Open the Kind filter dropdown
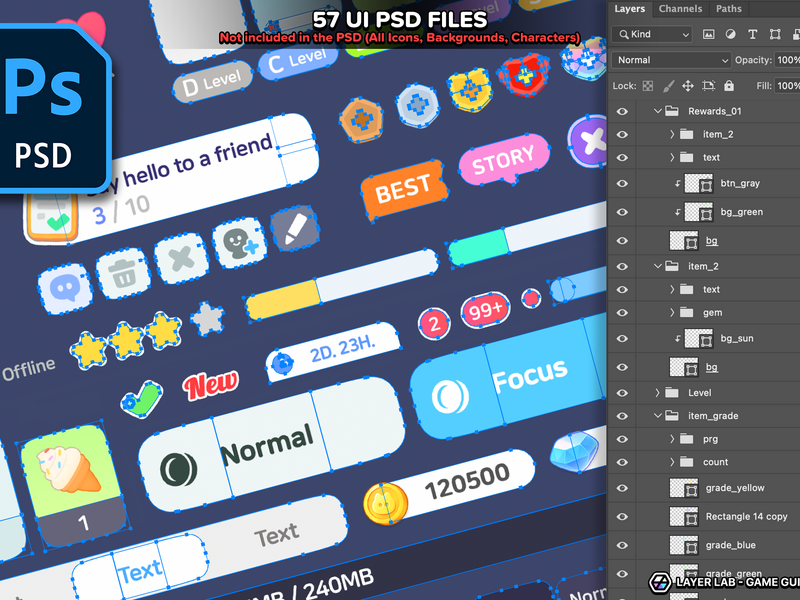This screenshot has height=600, width=800. coord(652,34)
